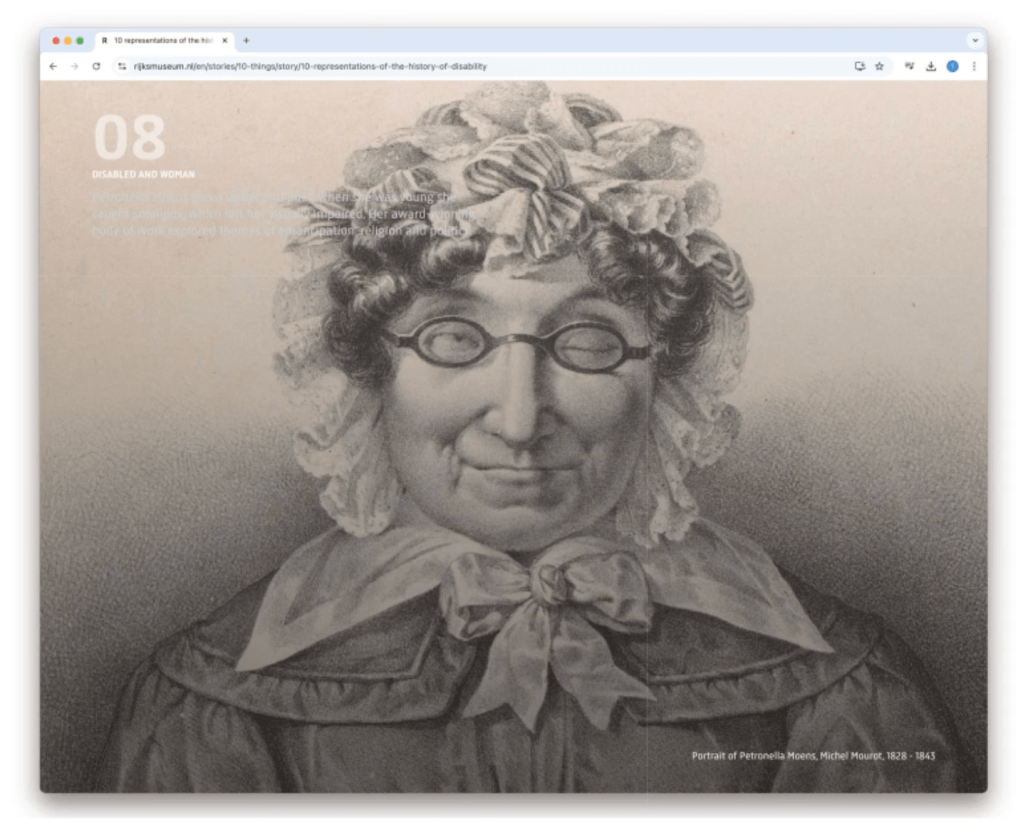
Task: Click the cast/install icon in address bar
Action: (x=859, y=66)
